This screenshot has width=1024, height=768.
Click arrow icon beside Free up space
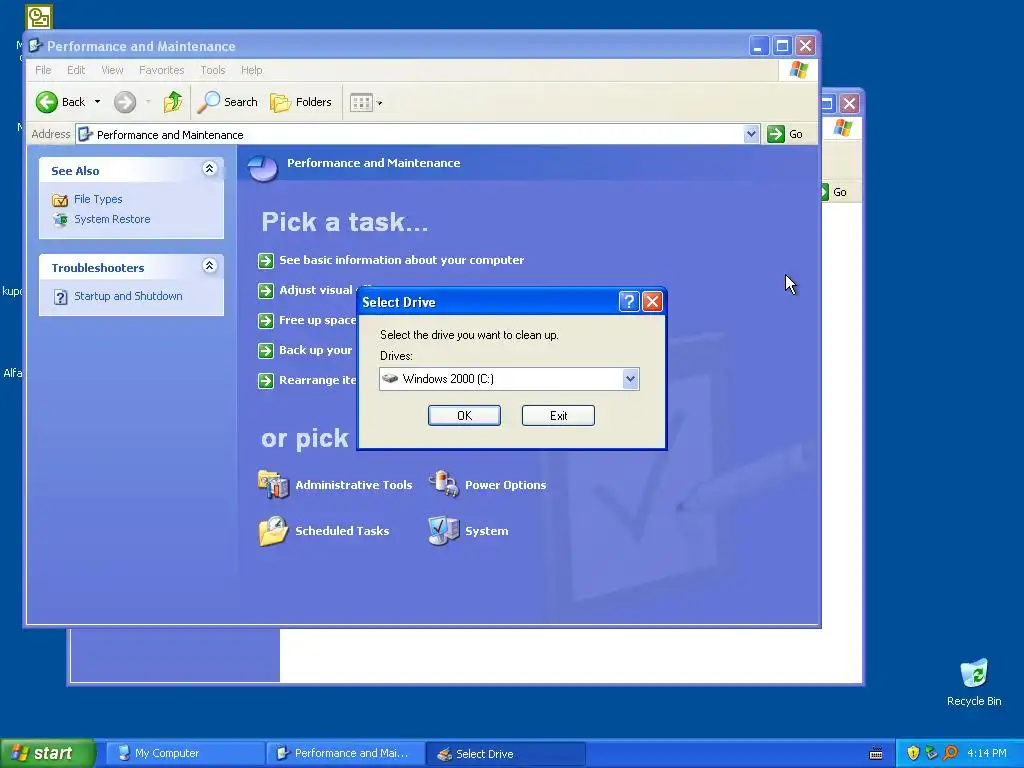(266, 321)
